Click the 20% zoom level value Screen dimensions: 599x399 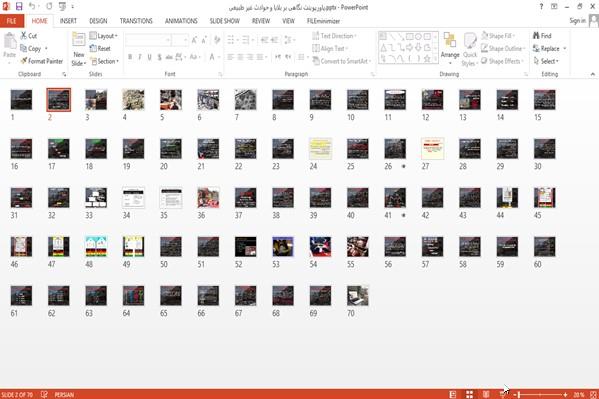pyautogui.click(x=579, y=394)
